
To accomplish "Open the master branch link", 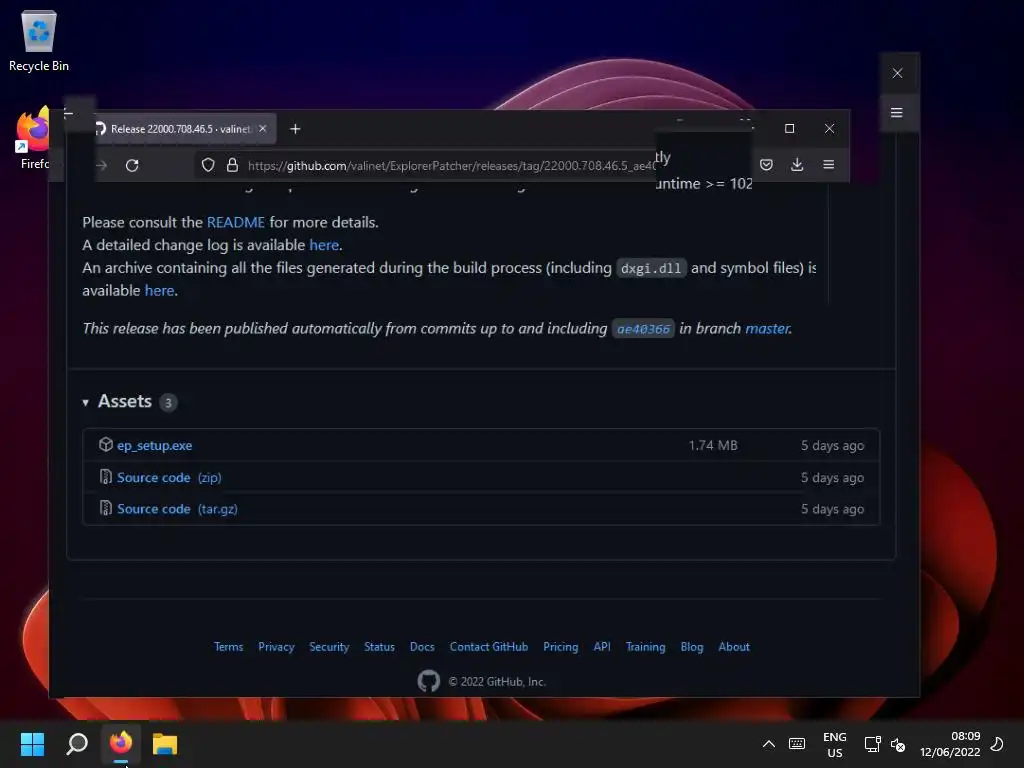I will tap(767, 328).
